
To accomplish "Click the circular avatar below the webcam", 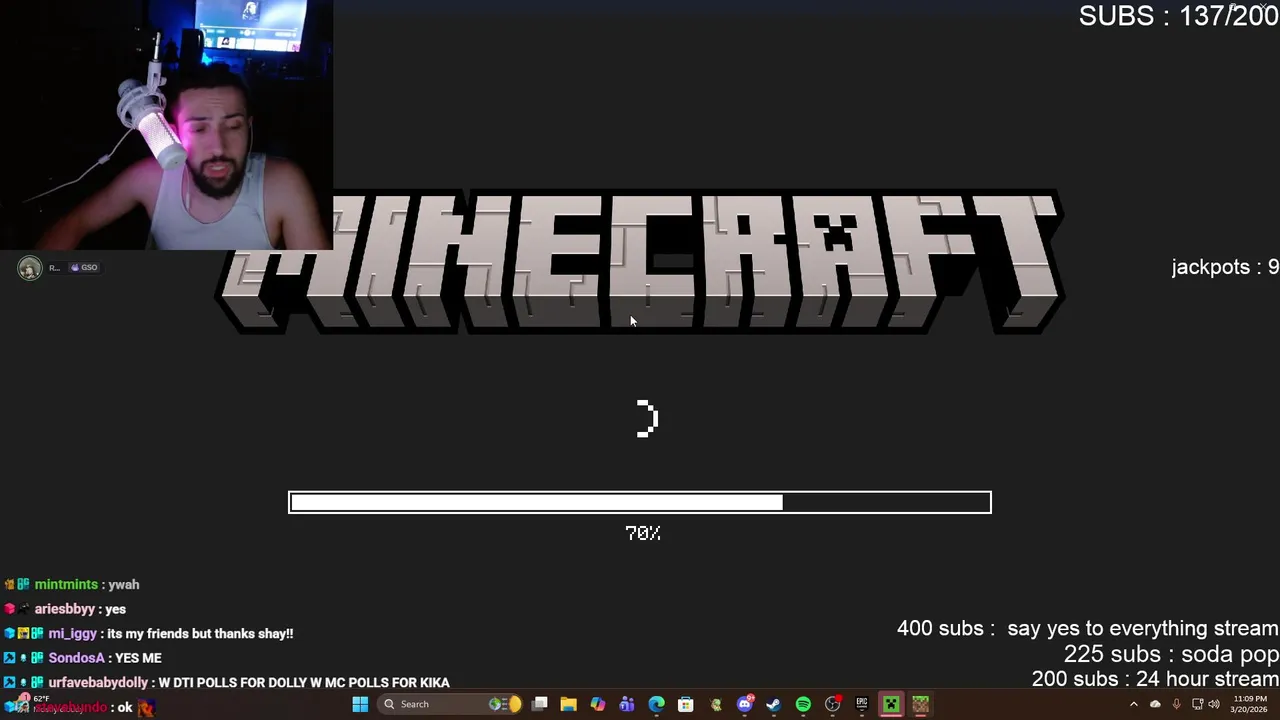I will (30, 268).
